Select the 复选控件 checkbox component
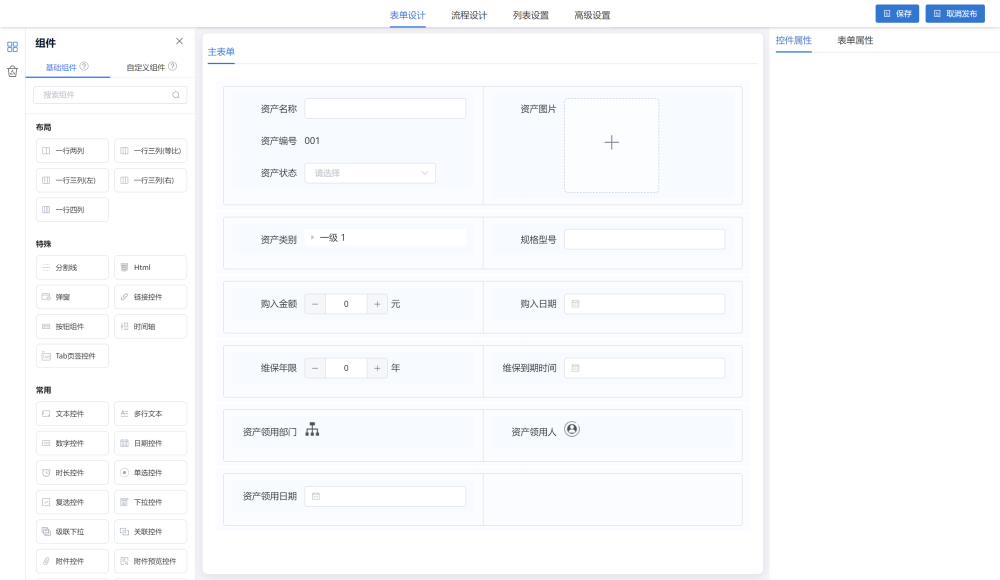This screenshot has height=580, width=1000. tap(72, 502)
